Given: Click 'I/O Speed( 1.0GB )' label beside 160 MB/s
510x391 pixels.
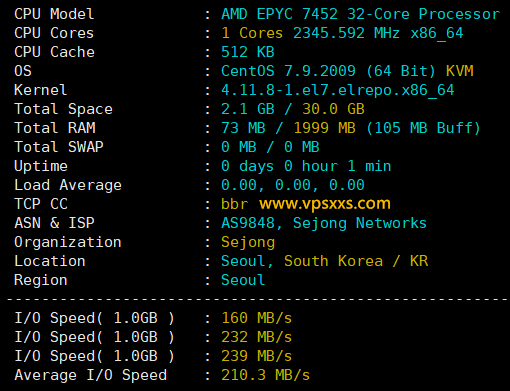Looking at the screenshot, I should (94, 318).
